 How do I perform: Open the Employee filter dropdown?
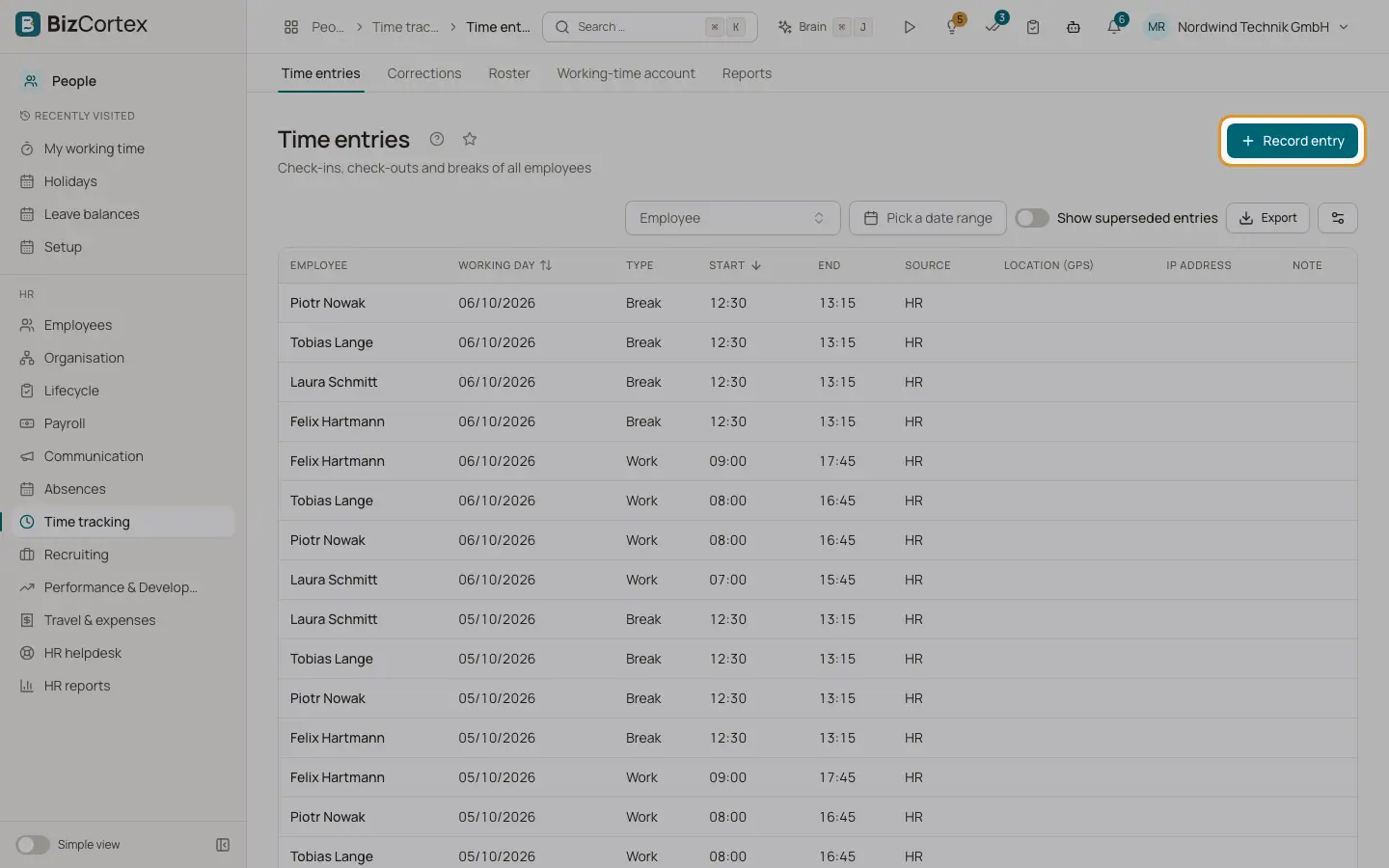pyautogui.click(x=732, y=218)
